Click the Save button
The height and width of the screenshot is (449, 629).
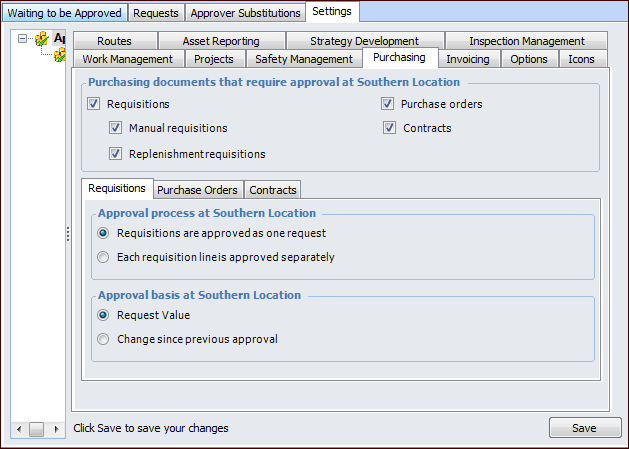pos(584,428)
